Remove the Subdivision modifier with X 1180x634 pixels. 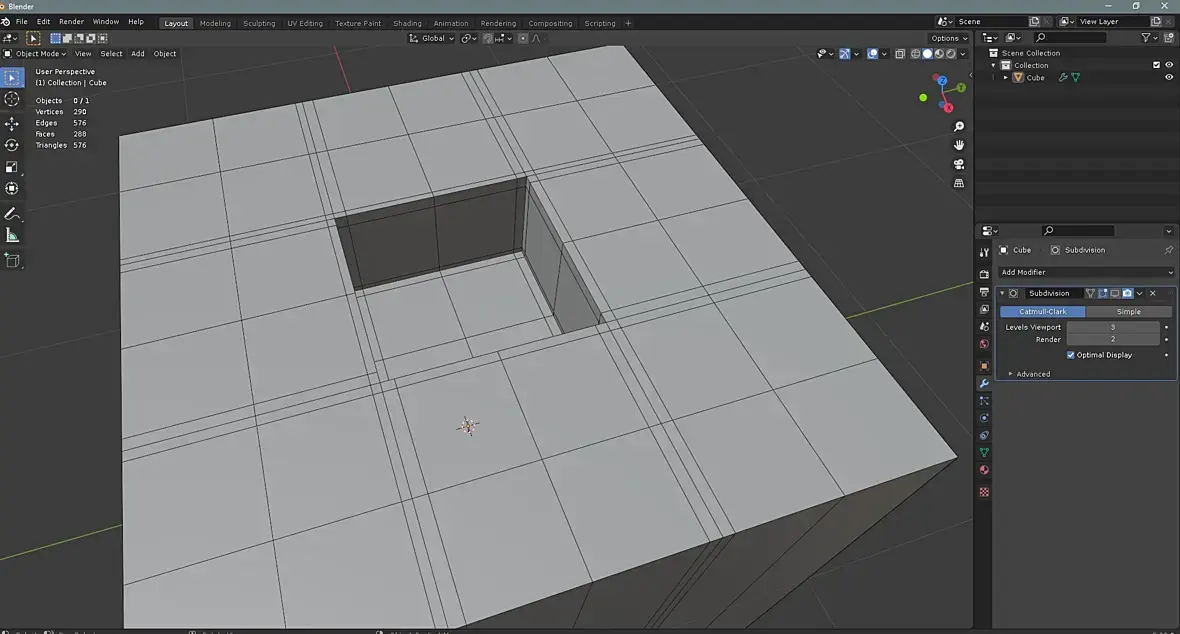pyautogui.click(x=1152, y=293)
